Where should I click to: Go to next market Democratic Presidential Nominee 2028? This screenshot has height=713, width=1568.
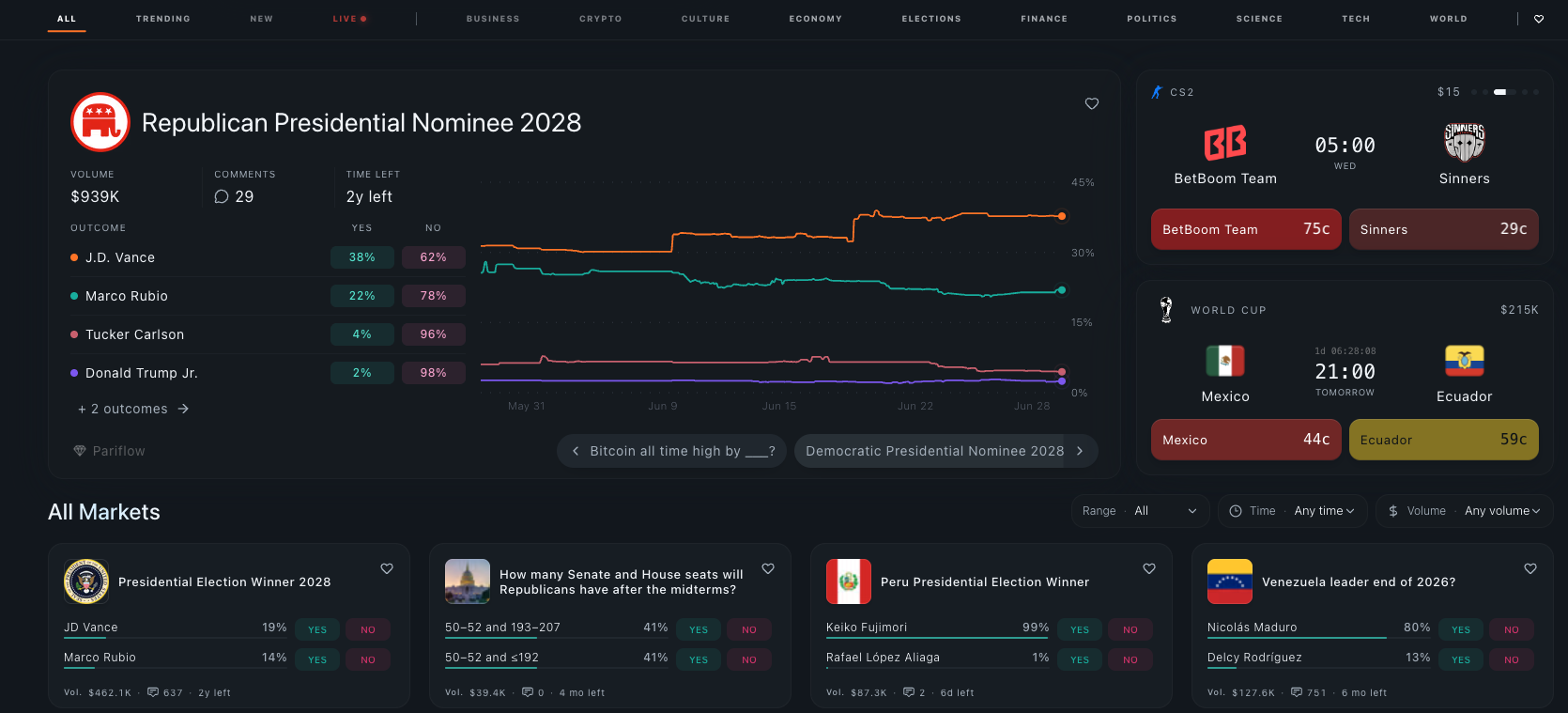(x=945, y=451)
